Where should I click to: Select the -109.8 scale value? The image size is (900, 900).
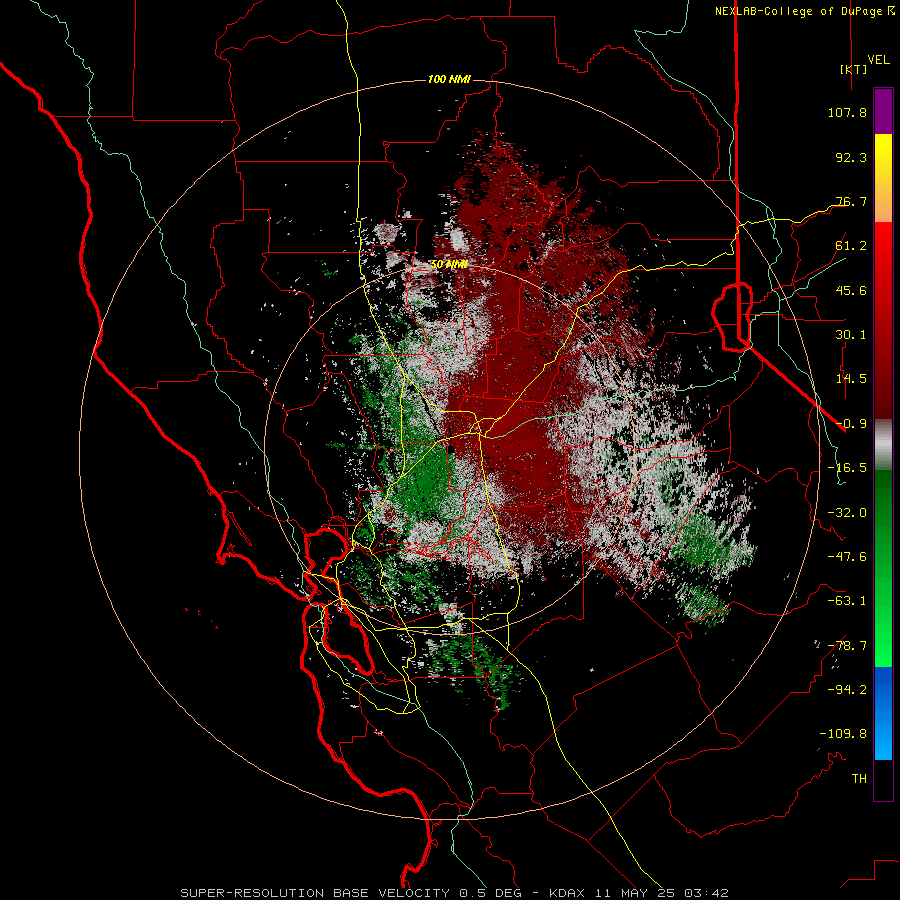point(843,734)
